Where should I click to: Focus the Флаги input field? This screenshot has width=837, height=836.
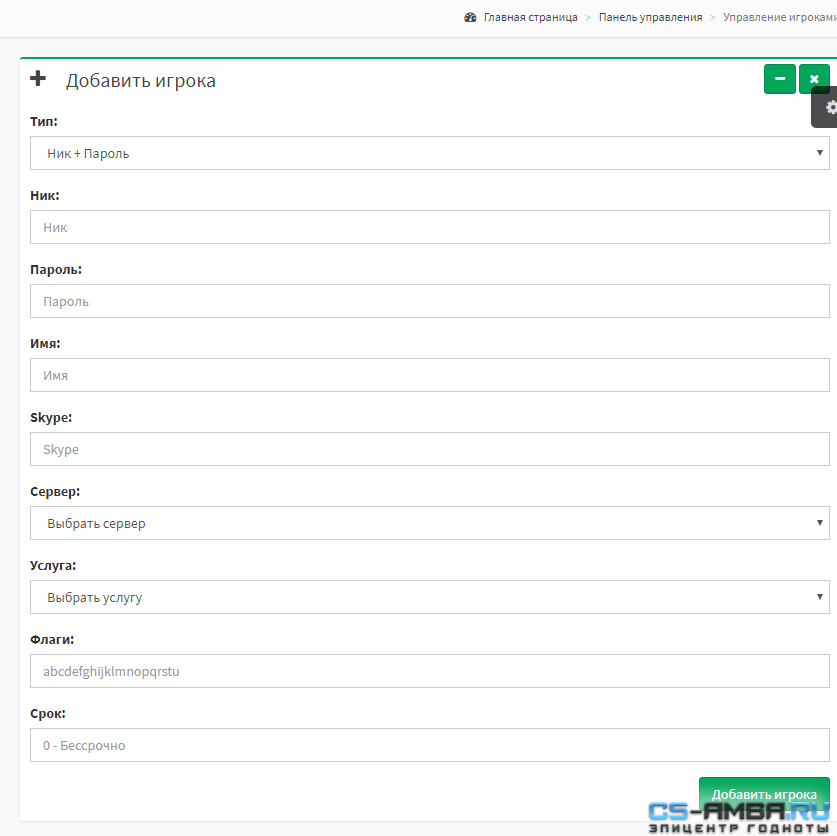430,671
